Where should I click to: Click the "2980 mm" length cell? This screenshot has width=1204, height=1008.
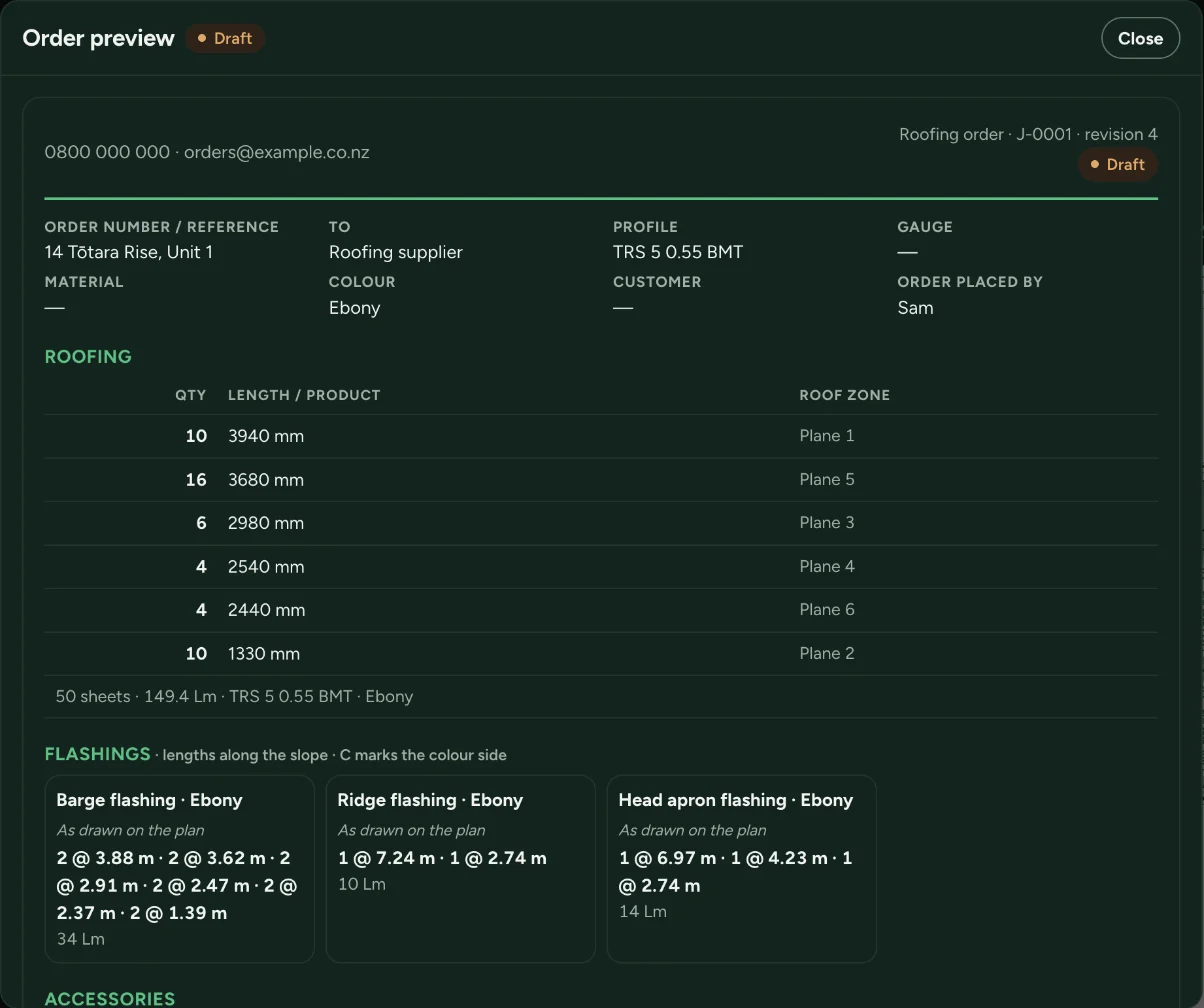click(266, 523)
